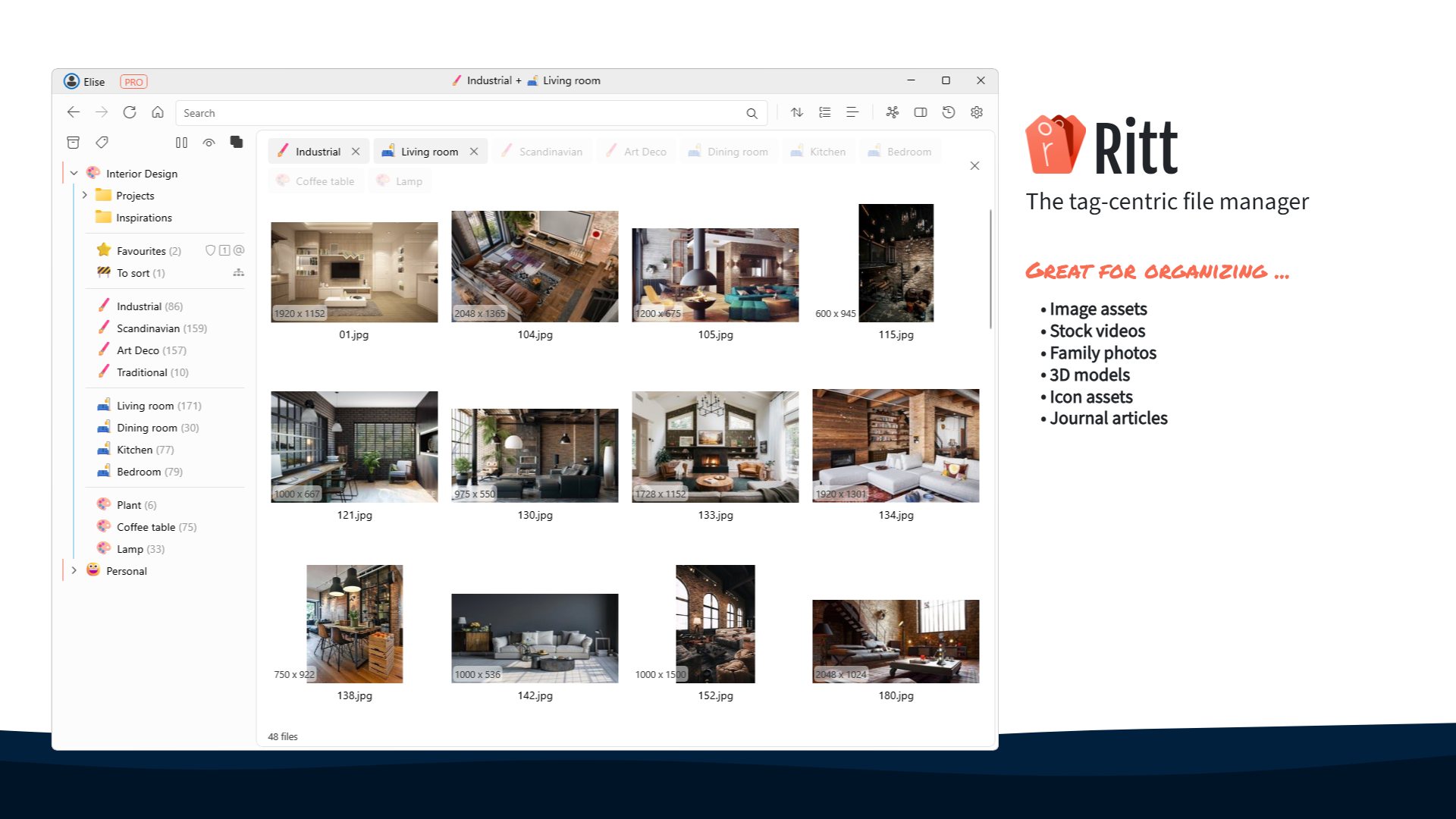Click the refresh icon in the toolbar
Viewport: 1456px width, 819px height.
tap(129, 111)
